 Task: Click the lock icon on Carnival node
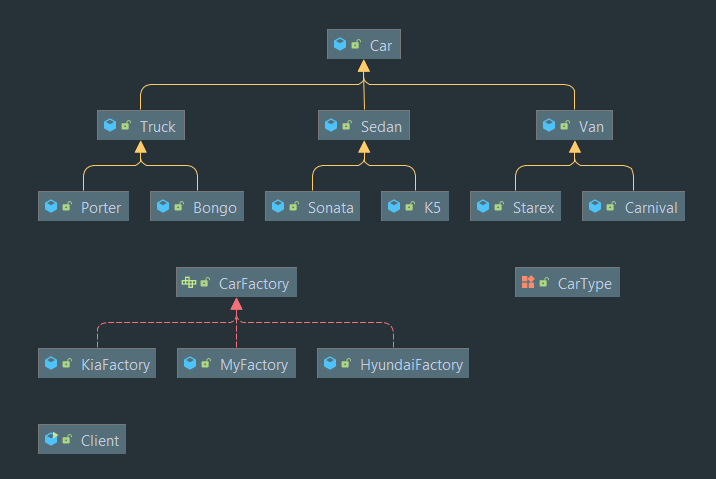(x=611, y=206)
